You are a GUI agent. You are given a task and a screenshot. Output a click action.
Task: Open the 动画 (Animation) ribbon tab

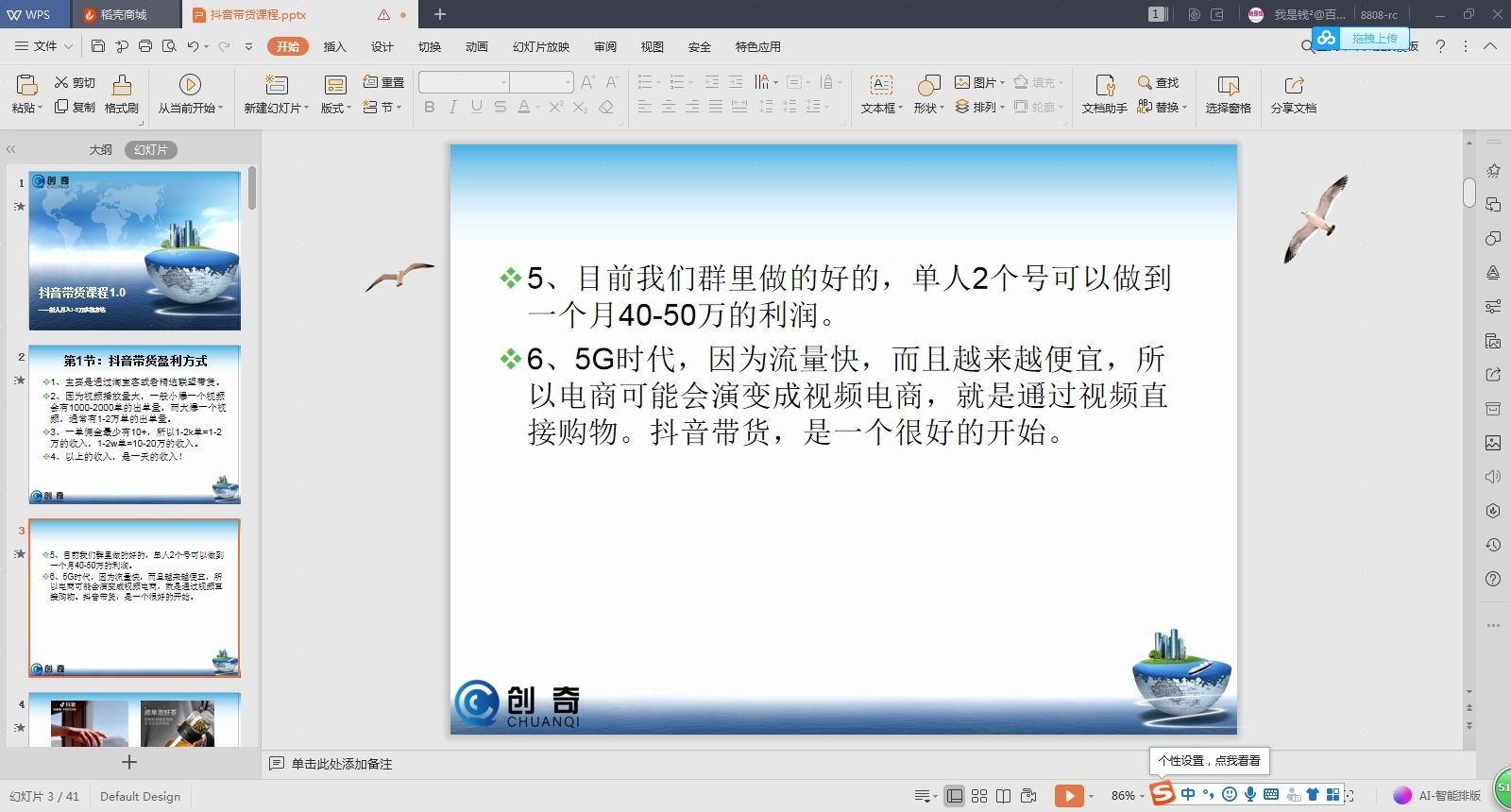coord(477,46)
